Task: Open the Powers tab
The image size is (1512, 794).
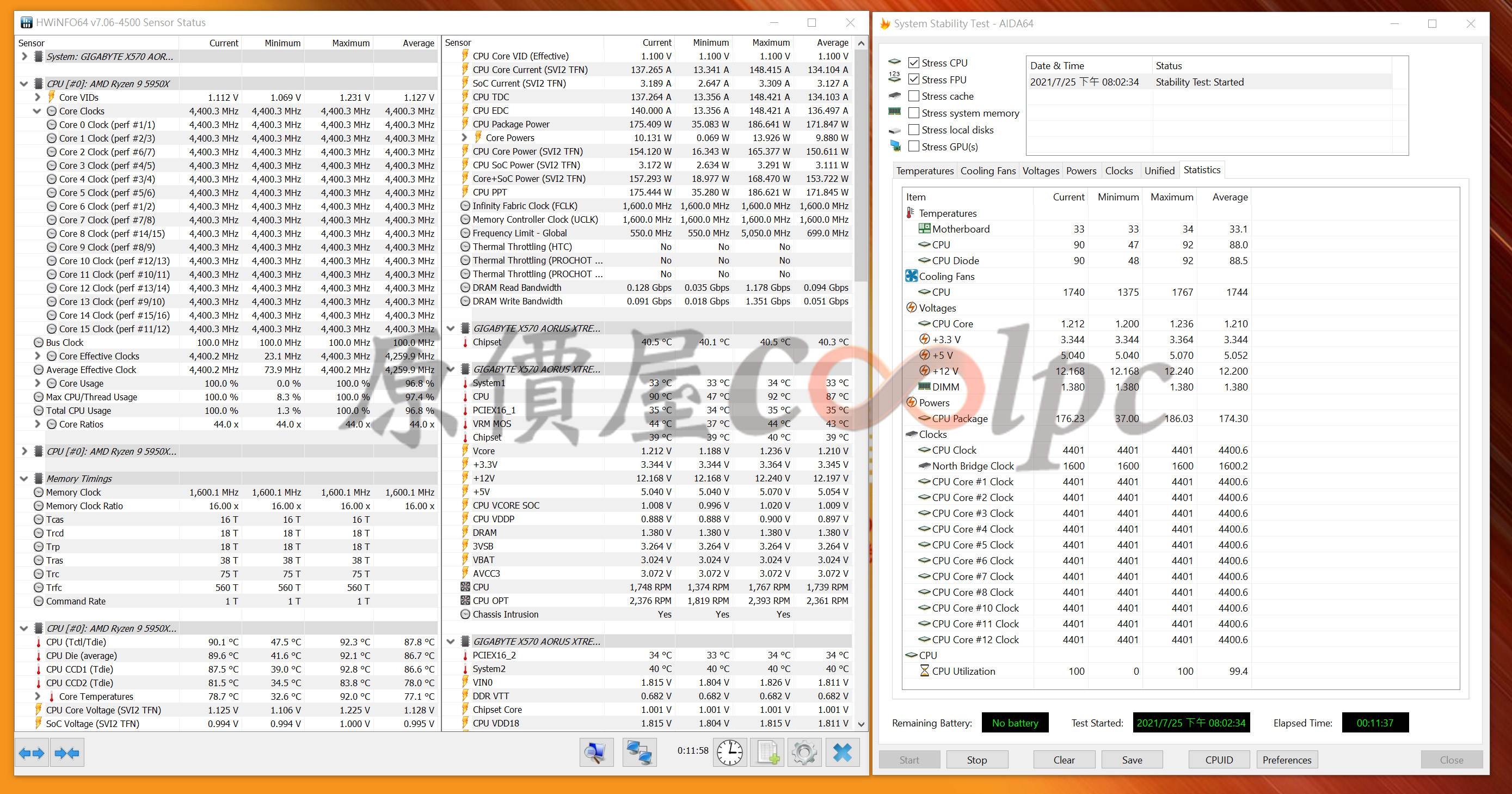Action: tap(1081, 171)
